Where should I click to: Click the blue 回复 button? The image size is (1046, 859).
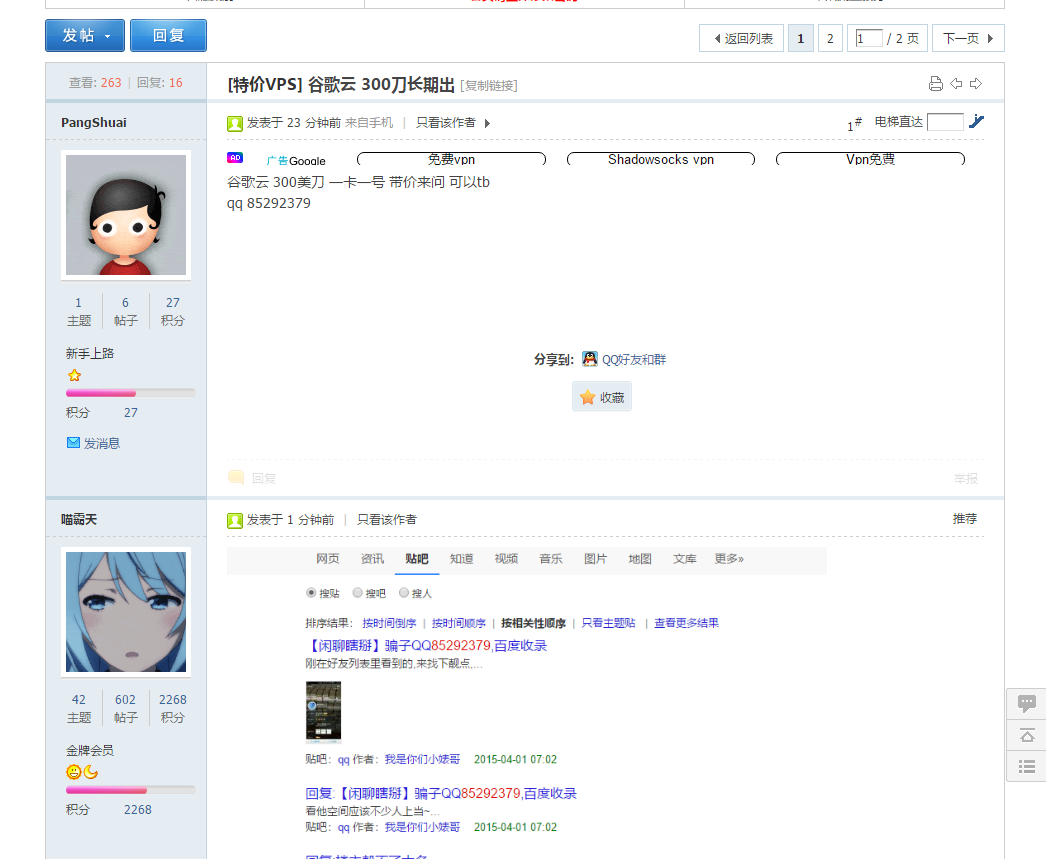click(168, 35)
